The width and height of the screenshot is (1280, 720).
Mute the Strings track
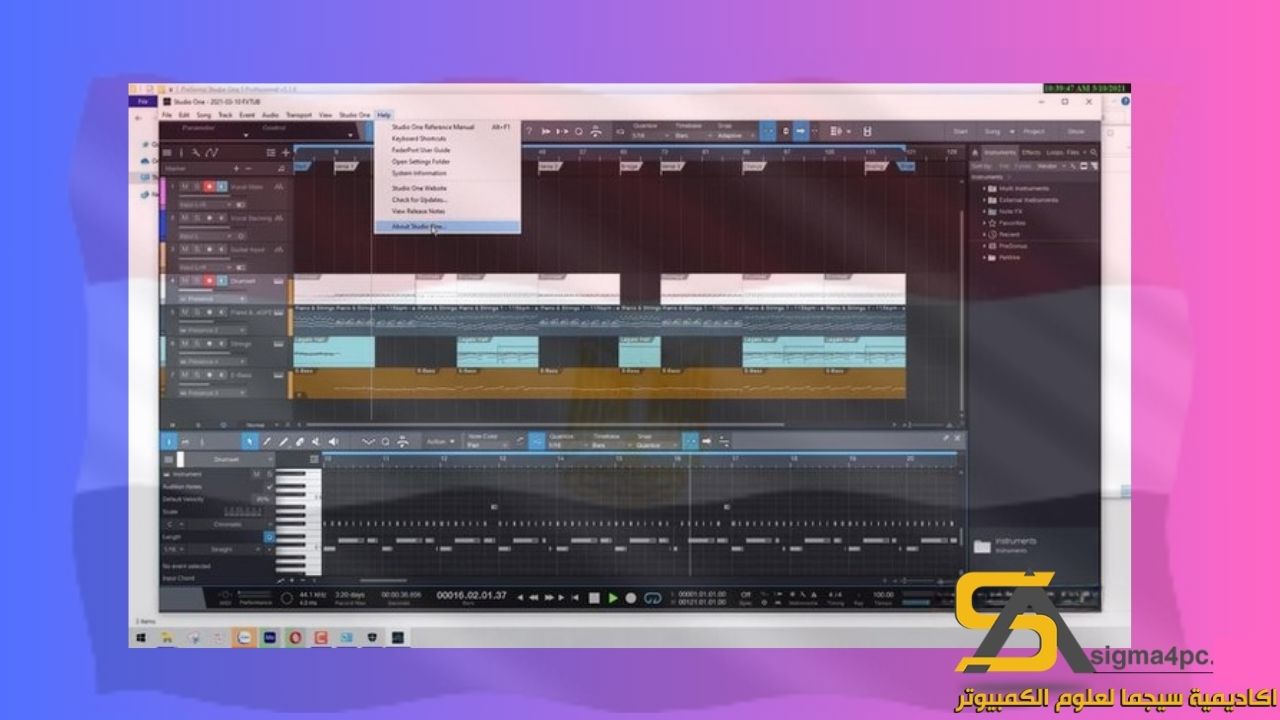click(x=185, y=343)
